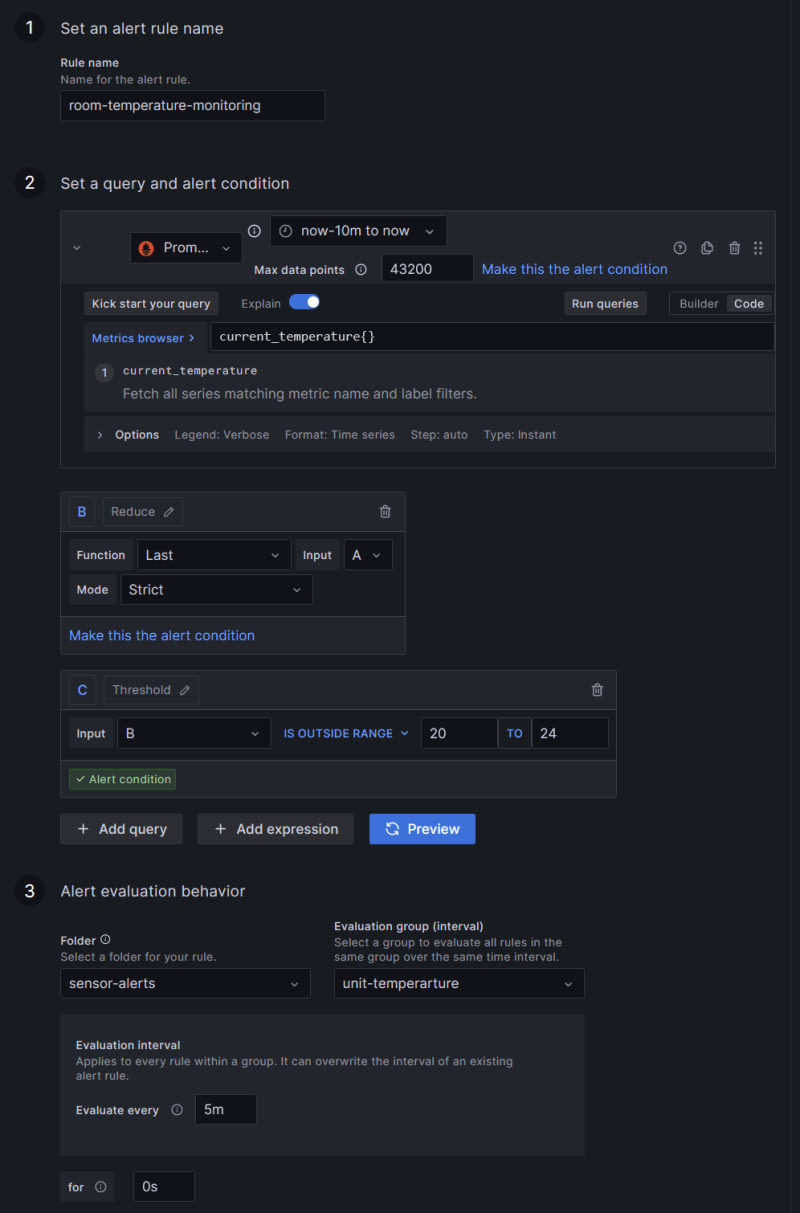Open the IS OUTSIDE RANGE condition dropdown
Screen dimensions: 800x1213
pos(346,733)
